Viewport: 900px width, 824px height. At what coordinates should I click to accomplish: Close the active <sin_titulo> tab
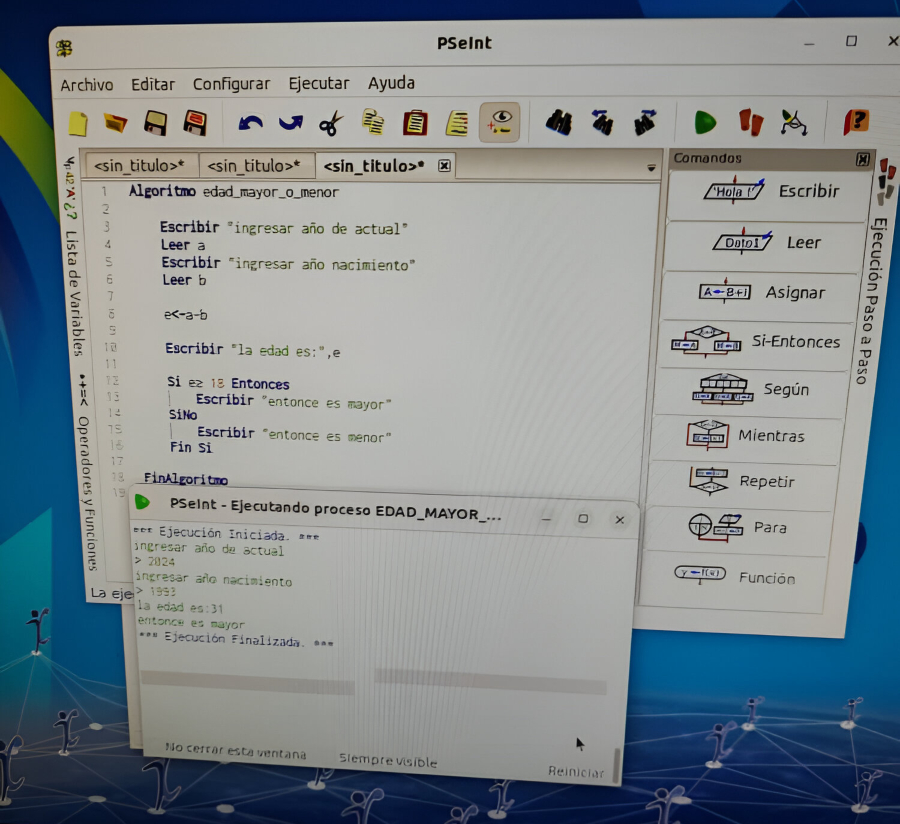(x=444, y=166)
